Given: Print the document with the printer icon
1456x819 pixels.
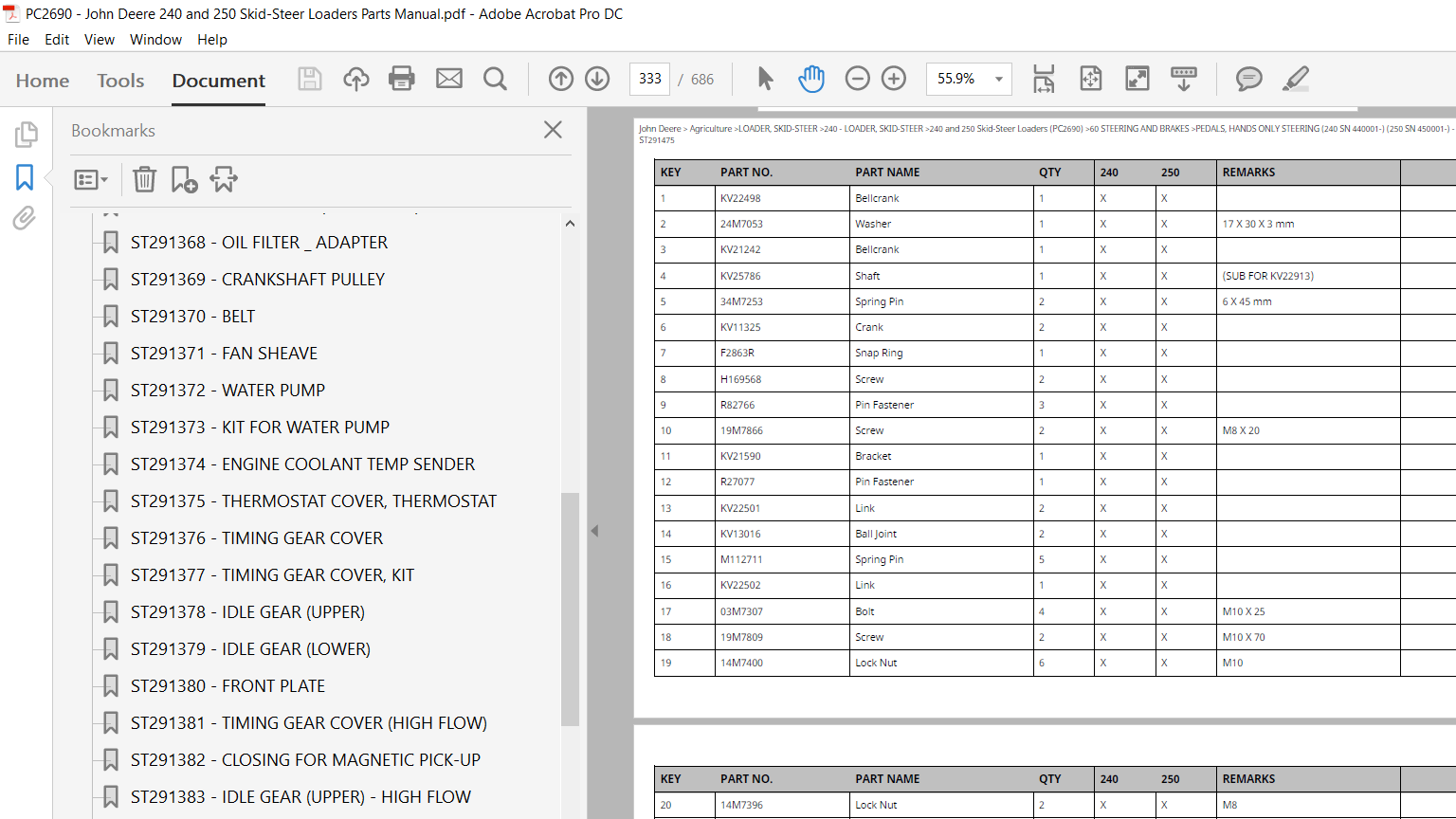Looking at the screenshot, I should [402, 79].
